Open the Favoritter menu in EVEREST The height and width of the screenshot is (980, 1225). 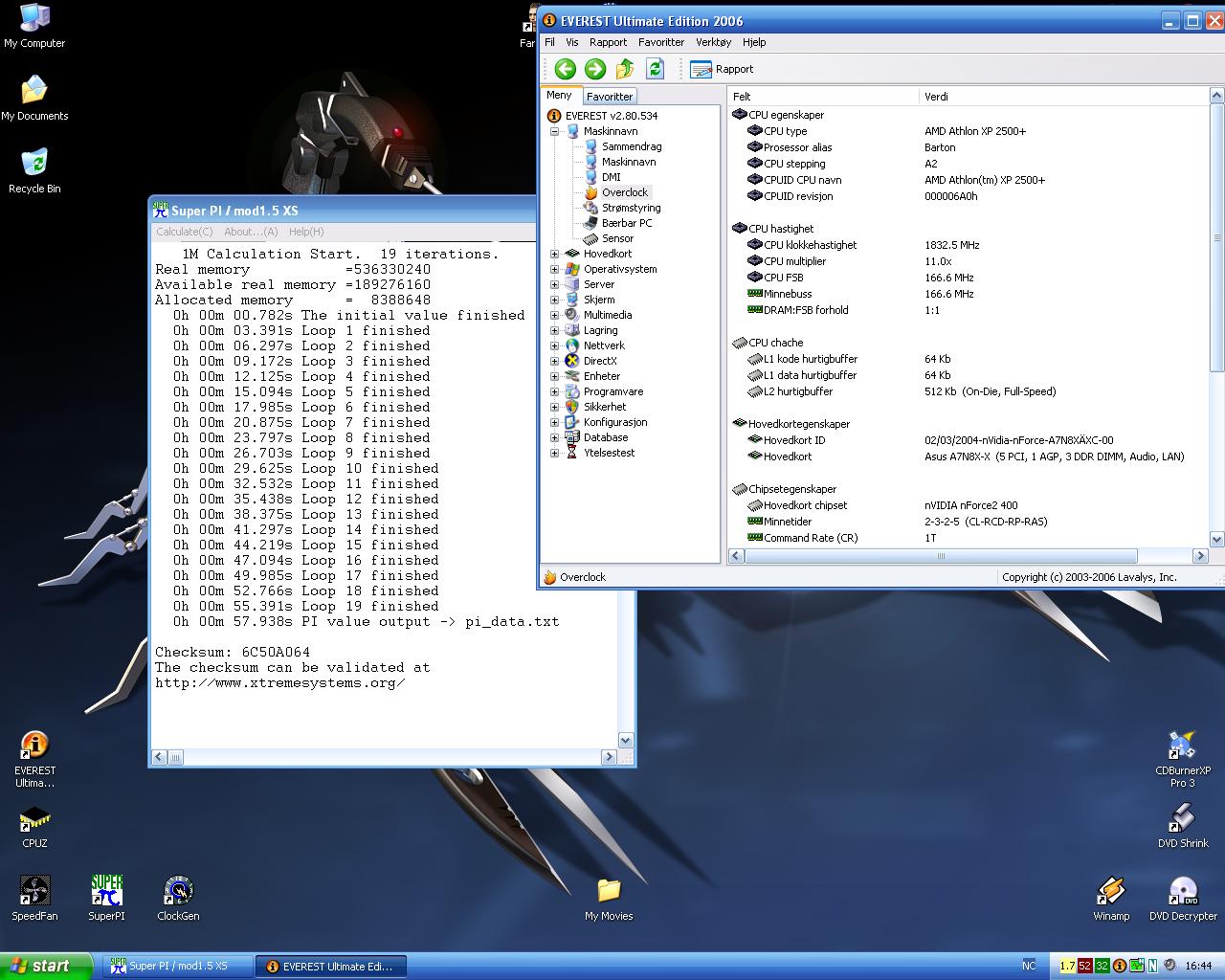click(x=660, y=42)
